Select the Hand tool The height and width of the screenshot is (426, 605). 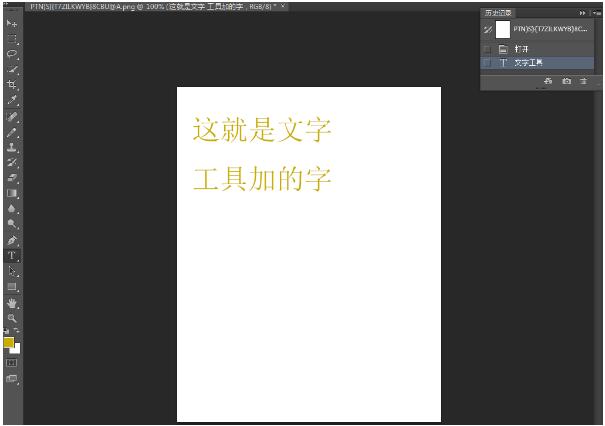[x=12, y=303]
